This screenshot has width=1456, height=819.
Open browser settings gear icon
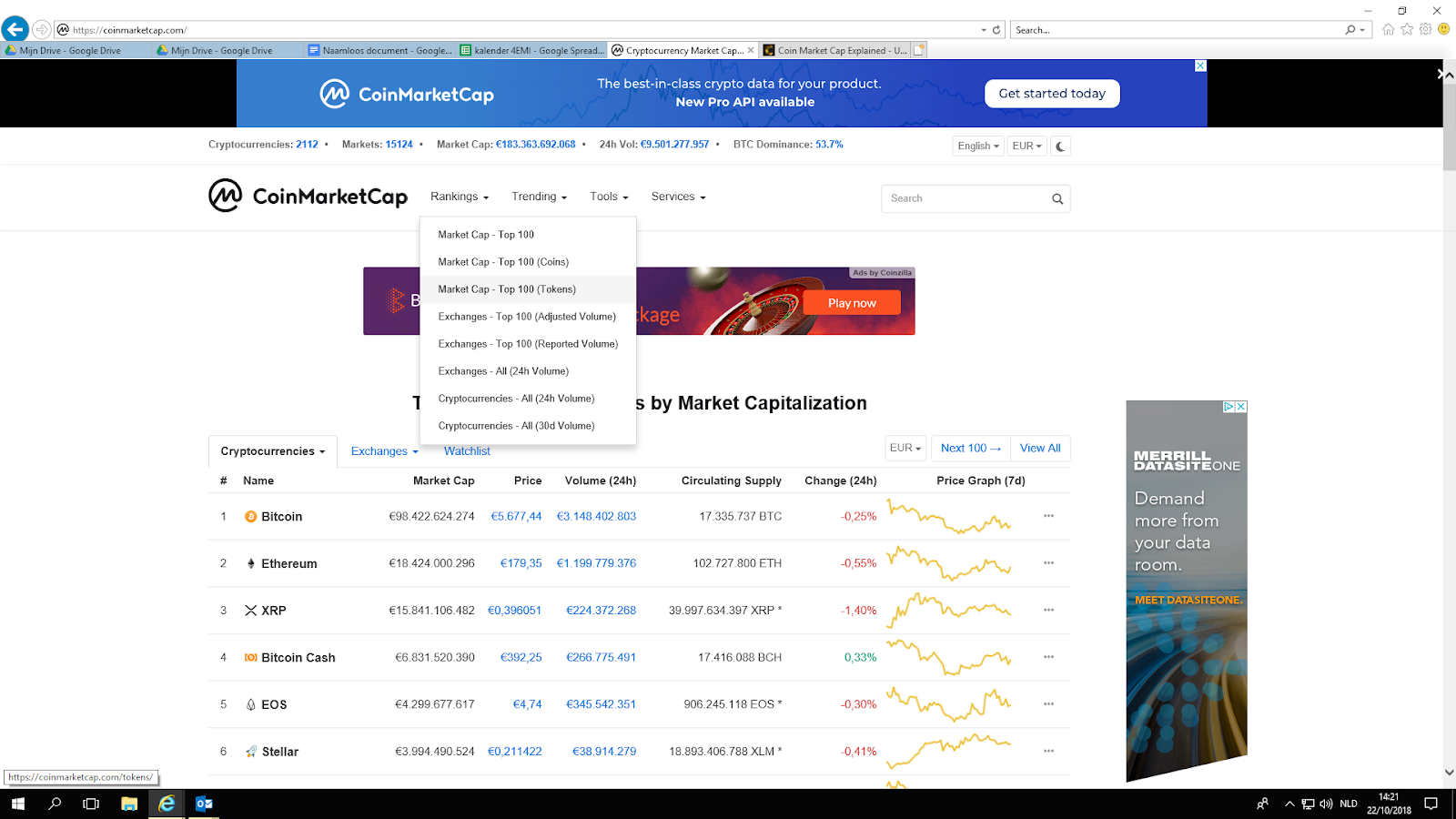(1425, 29)
